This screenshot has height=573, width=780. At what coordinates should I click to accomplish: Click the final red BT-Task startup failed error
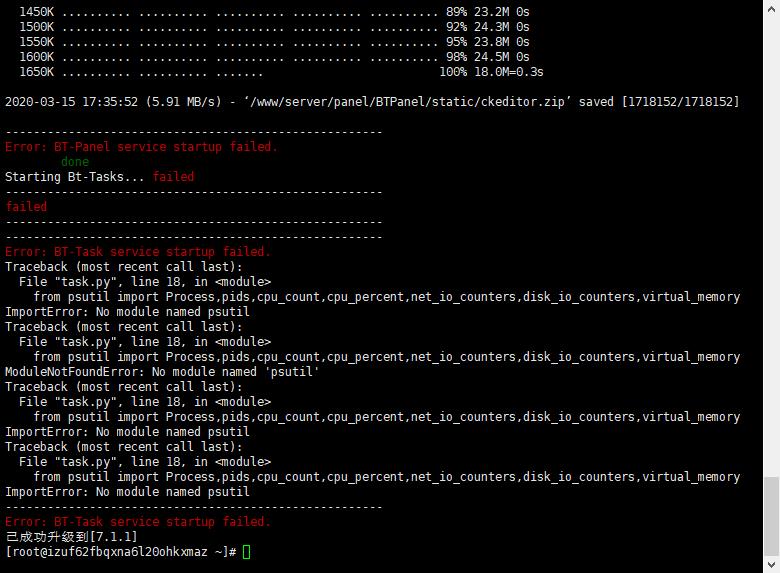click(x=138, y=522)
